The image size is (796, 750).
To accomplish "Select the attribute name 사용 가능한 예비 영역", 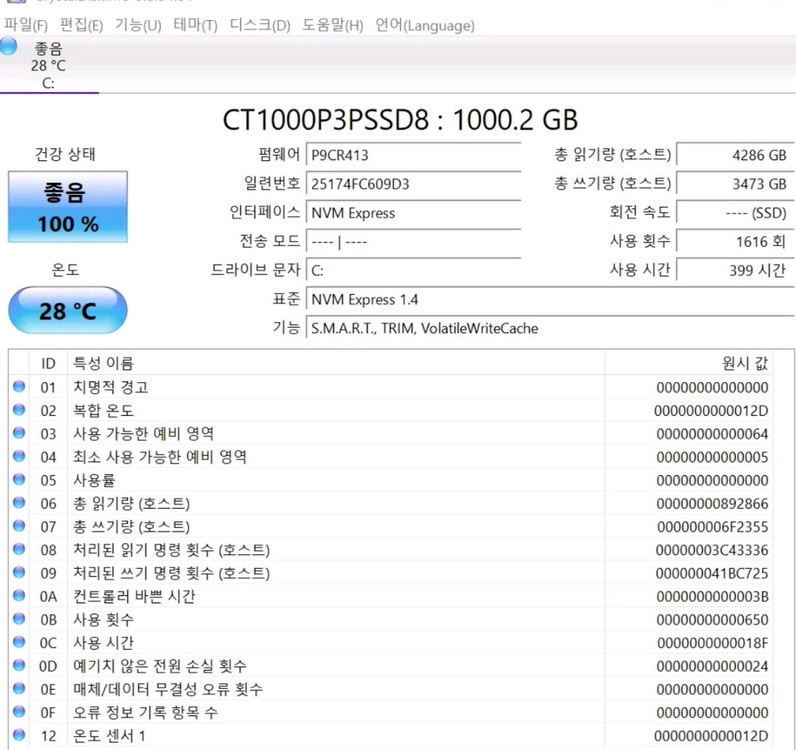I will pyautogui.click(x=144, y=434).
